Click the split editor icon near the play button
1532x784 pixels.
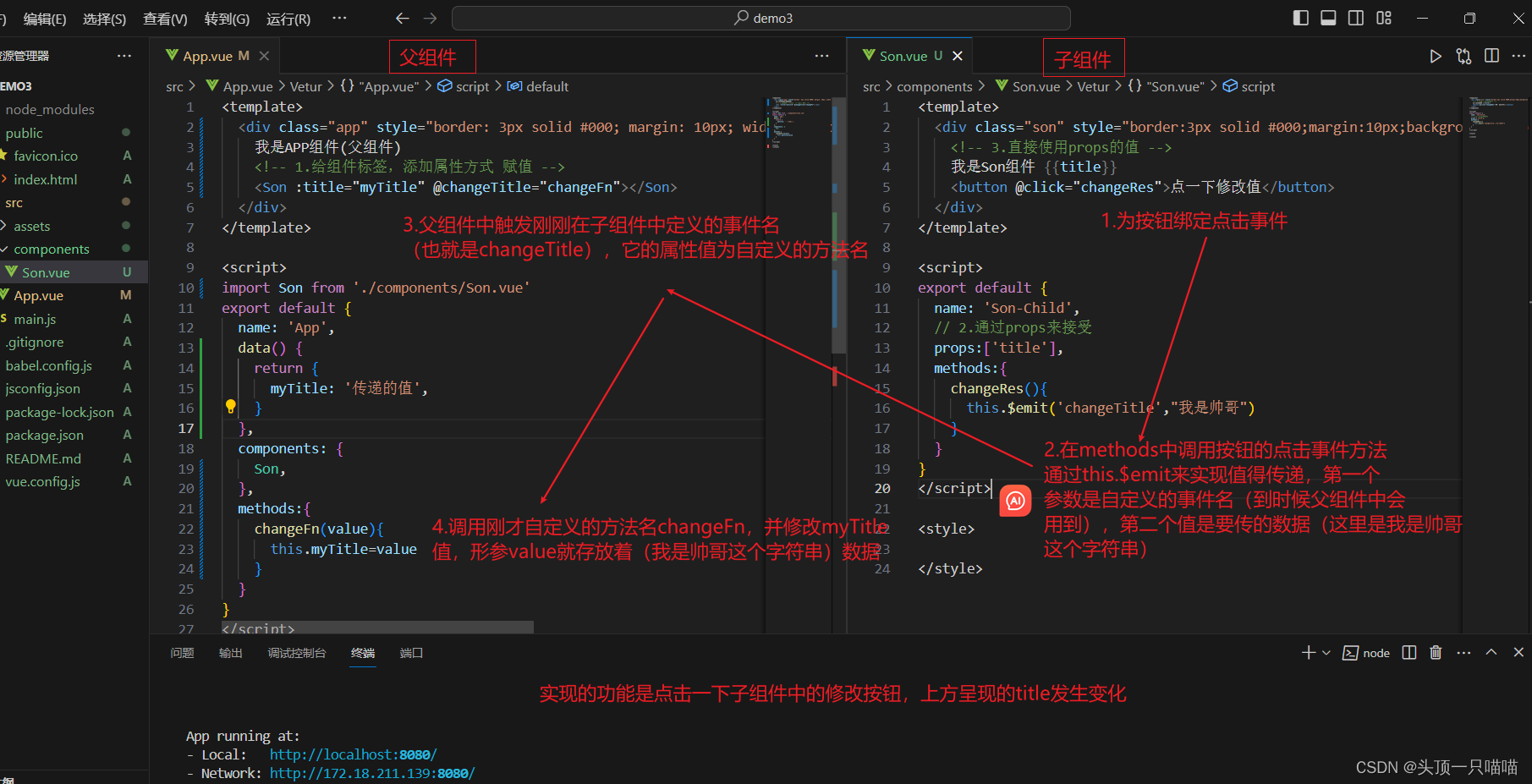point(1491,56)
